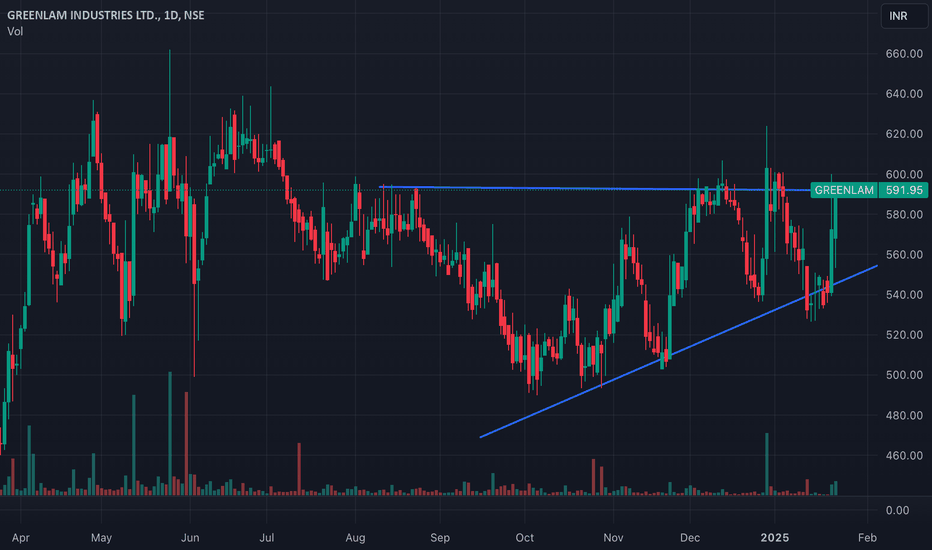Select the rising blue support trendline
The width and height of the screenshot is (932, 550).
pyautogui.click(x=678, y=351)
